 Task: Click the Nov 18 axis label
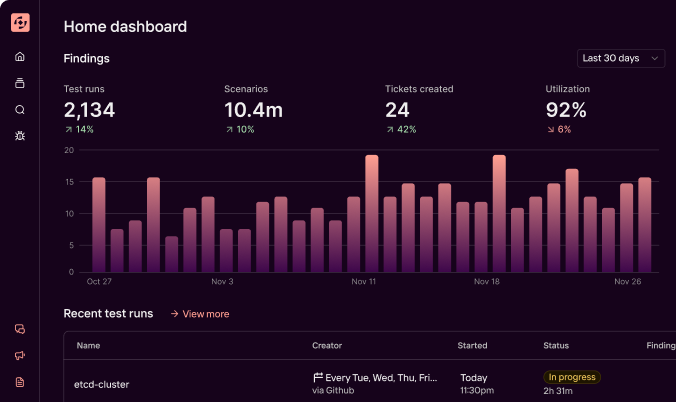(487, 282)
